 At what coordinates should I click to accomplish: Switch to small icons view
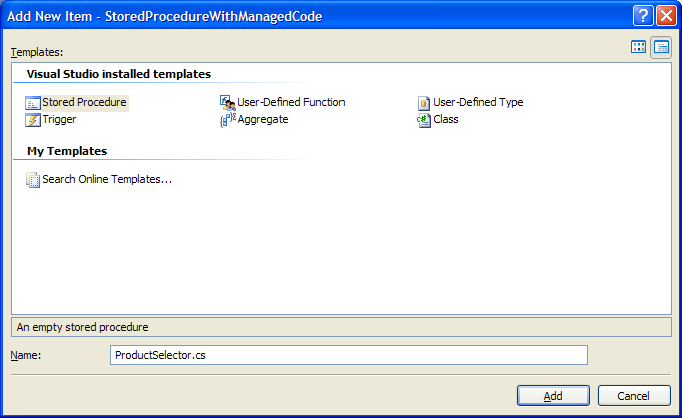pyautogui.click(x=661, y=47)
